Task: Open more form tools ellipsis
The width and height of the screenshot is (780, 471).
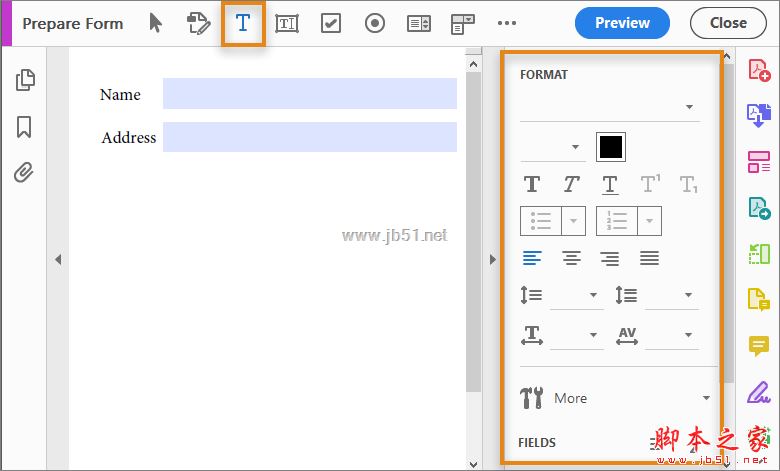Action: (506, 23)
